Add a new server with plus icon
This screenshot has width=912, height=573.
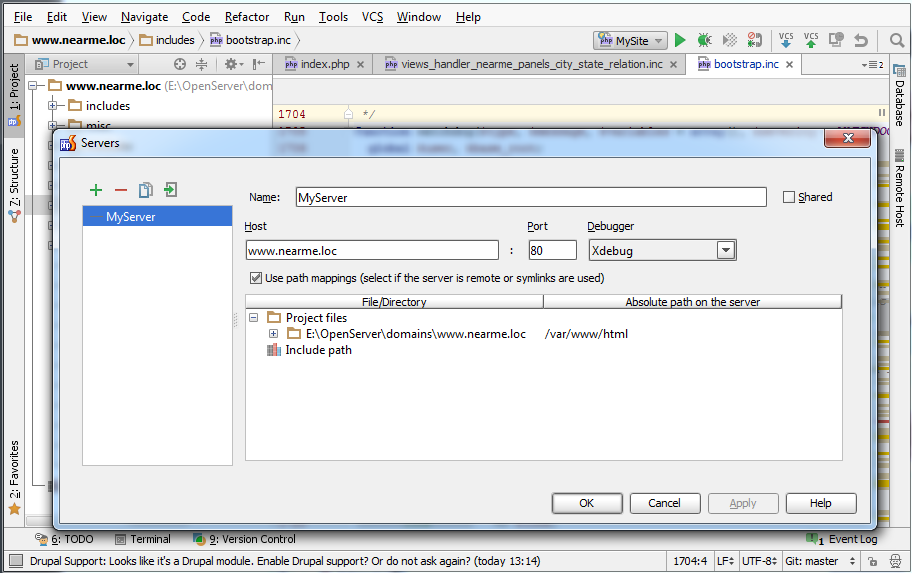(x=96, y=190)
